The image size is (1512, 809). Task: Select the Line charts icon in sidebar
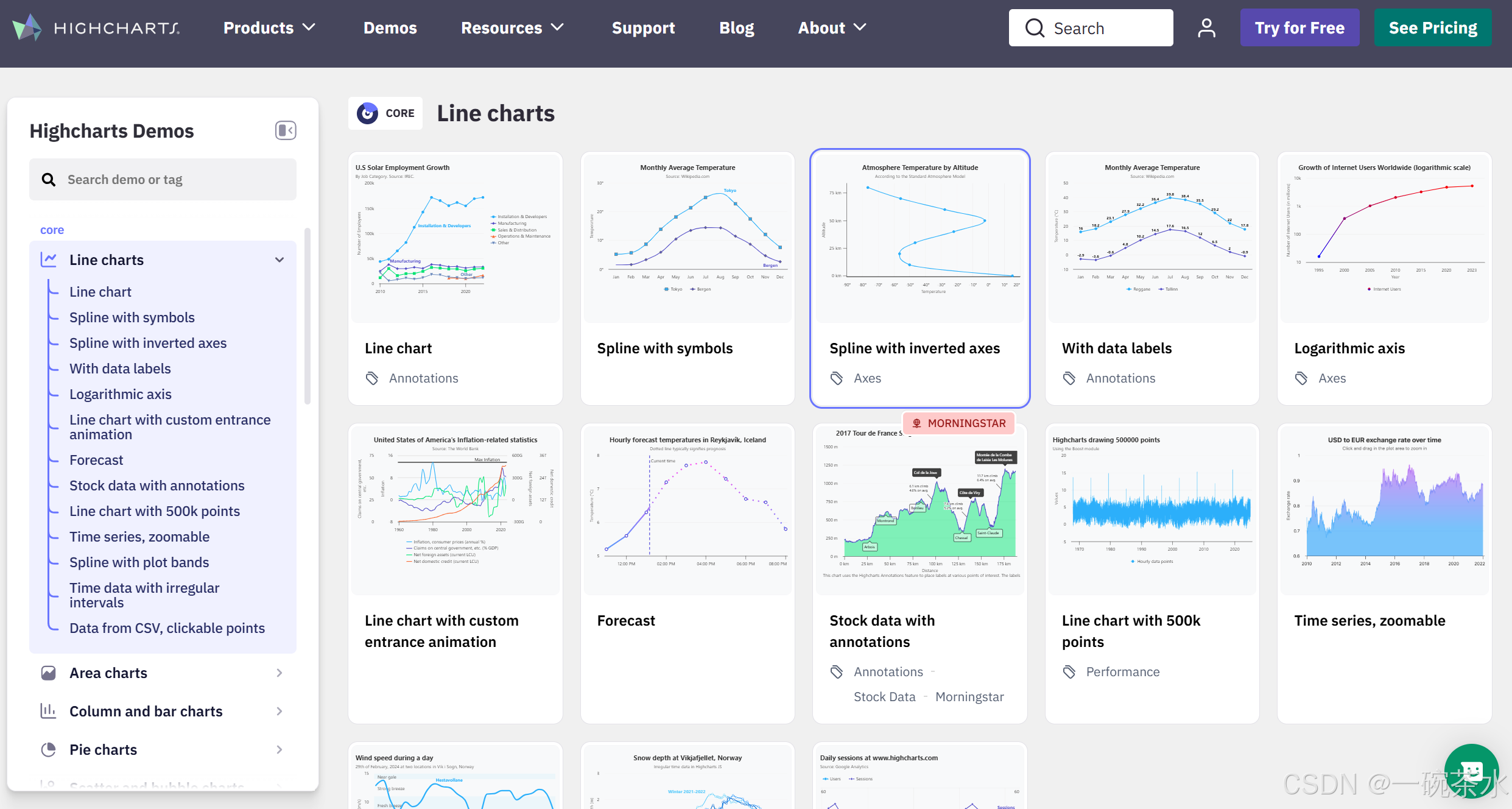[49, 260]
